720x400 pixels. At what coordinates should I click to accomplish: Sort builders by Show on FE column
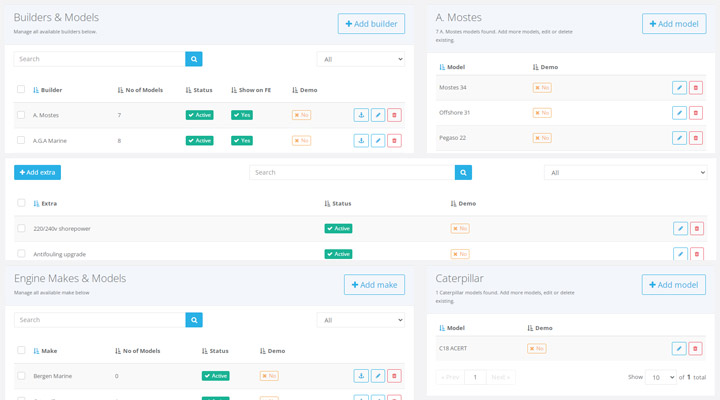pos(251,90)
